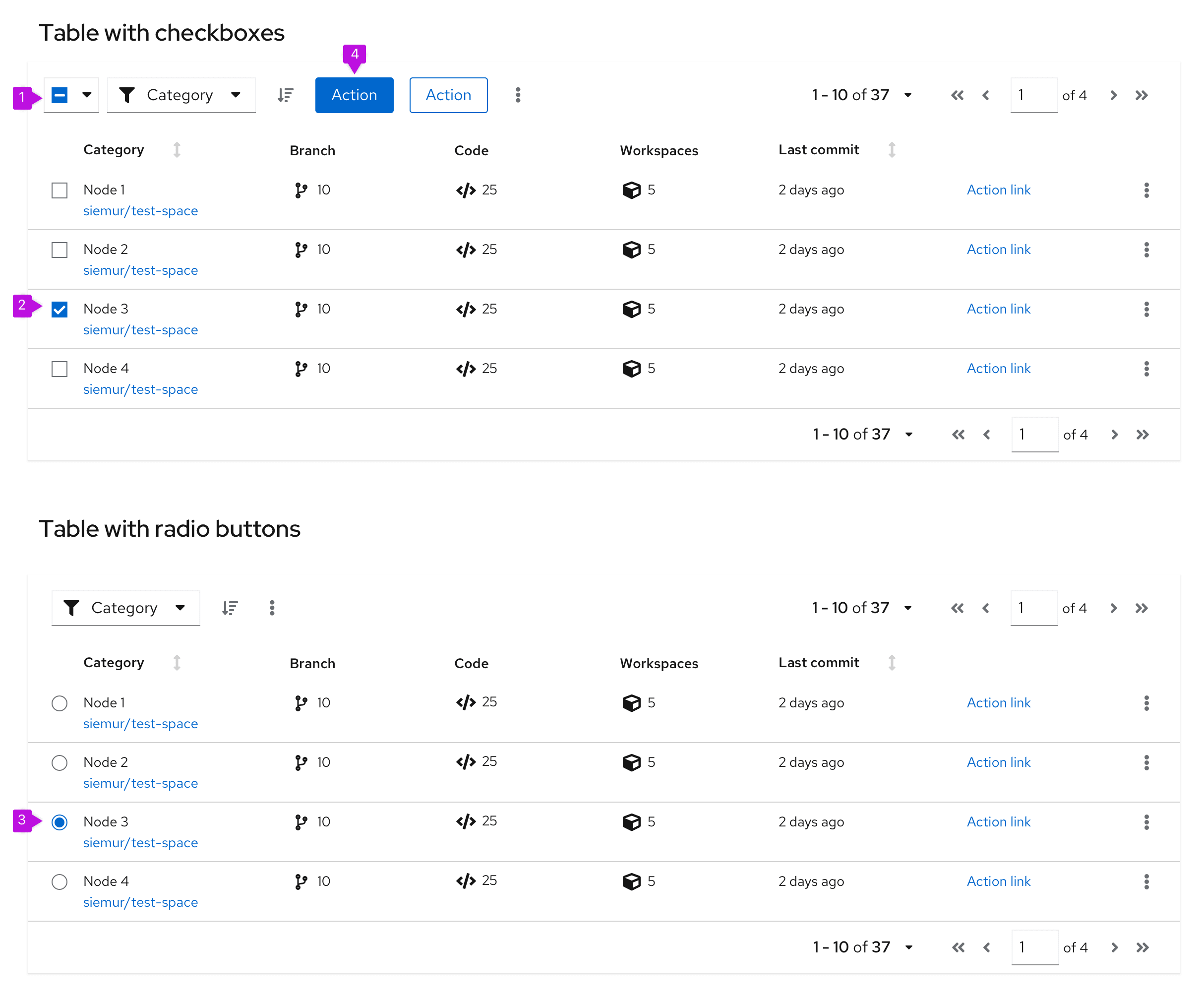Check the Node 1 checkbox
The image size is (1204, 1005).
coord(60,190)
